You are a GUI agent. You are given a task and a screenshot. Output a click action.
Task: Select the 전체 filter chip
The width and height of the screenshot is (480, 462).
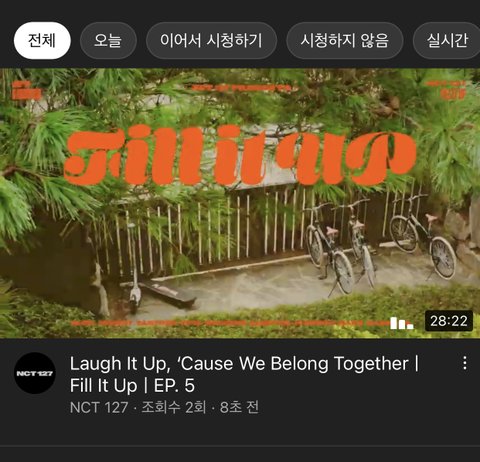coord(42,41)
